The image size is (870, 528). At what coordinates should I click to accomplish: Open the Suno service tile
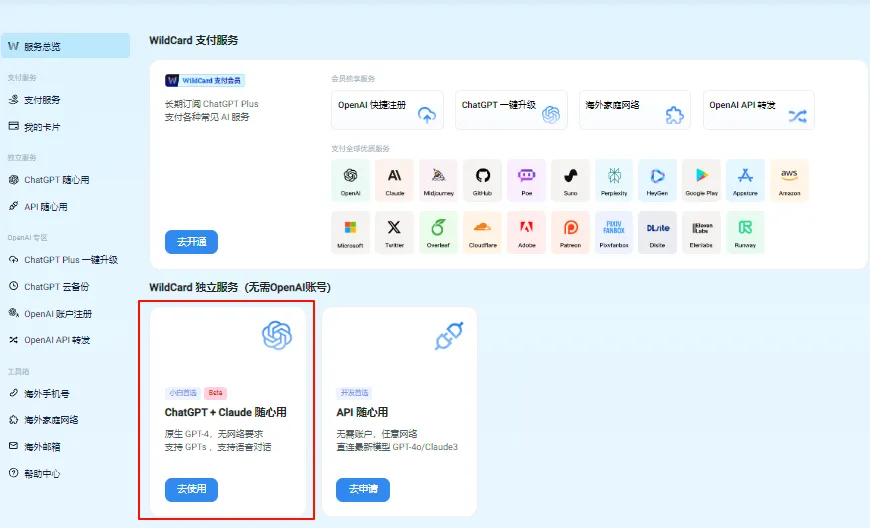click(x=570, y=180)
